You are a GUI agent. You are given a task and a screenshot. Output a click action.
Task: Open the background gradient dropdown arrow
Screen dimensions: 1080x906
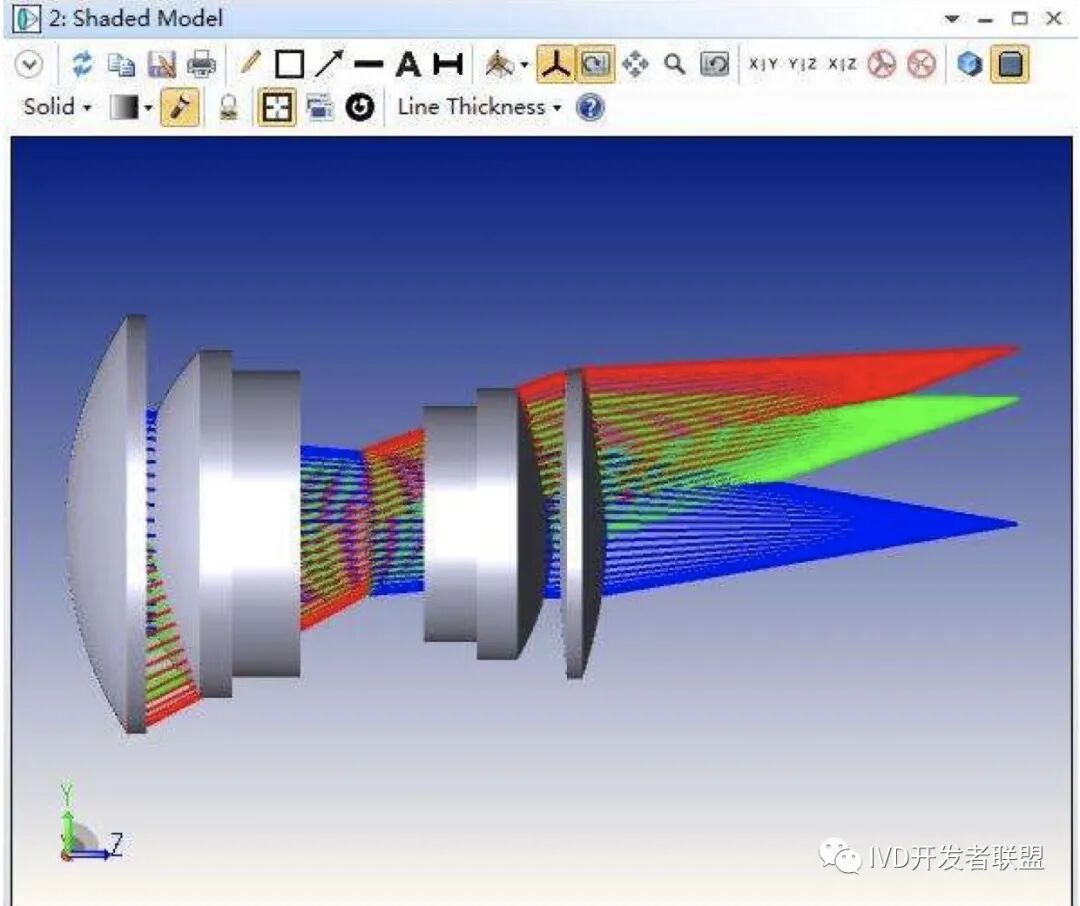[147, 108]
